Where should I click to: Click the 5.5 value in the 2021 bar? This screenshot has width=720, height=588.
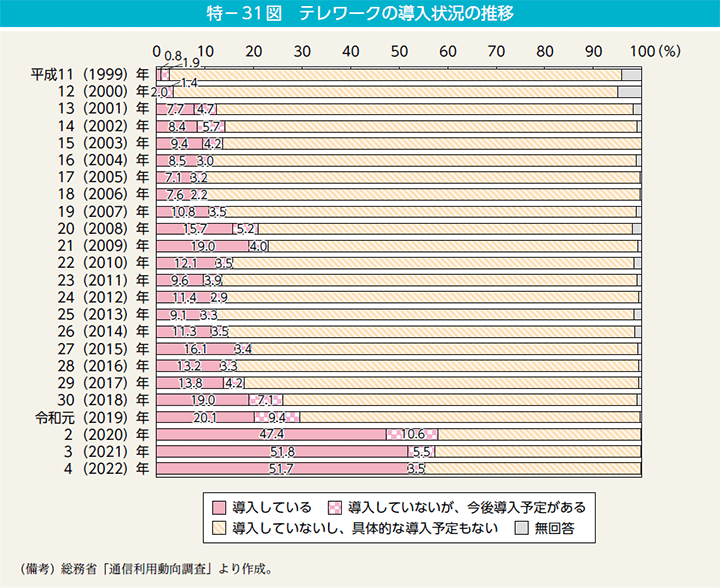(x=422, y=452)
